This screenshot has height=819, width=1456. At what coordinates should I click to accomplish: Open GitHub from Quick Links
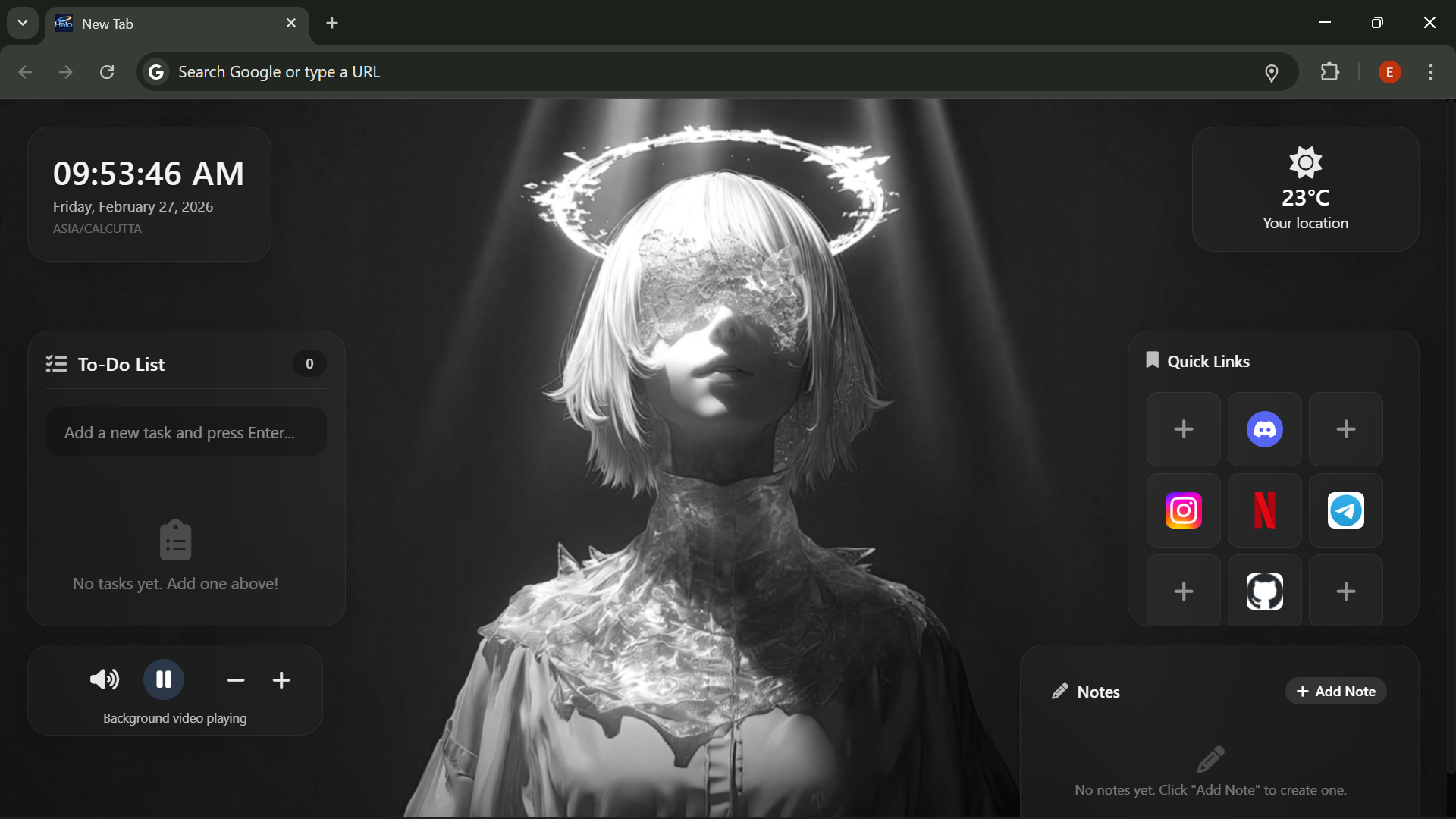tap(1264, 591)
